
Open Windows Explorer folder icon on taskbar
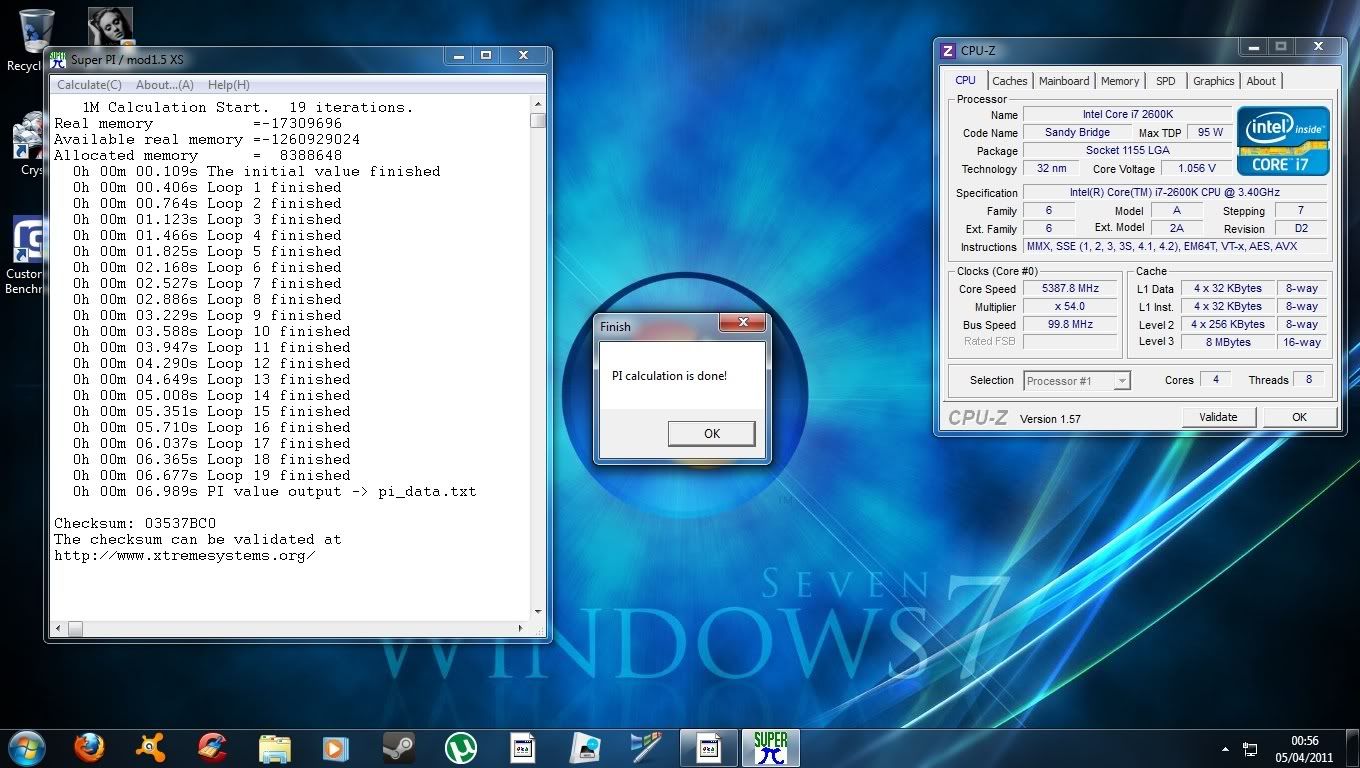click(x=275, y=747)
